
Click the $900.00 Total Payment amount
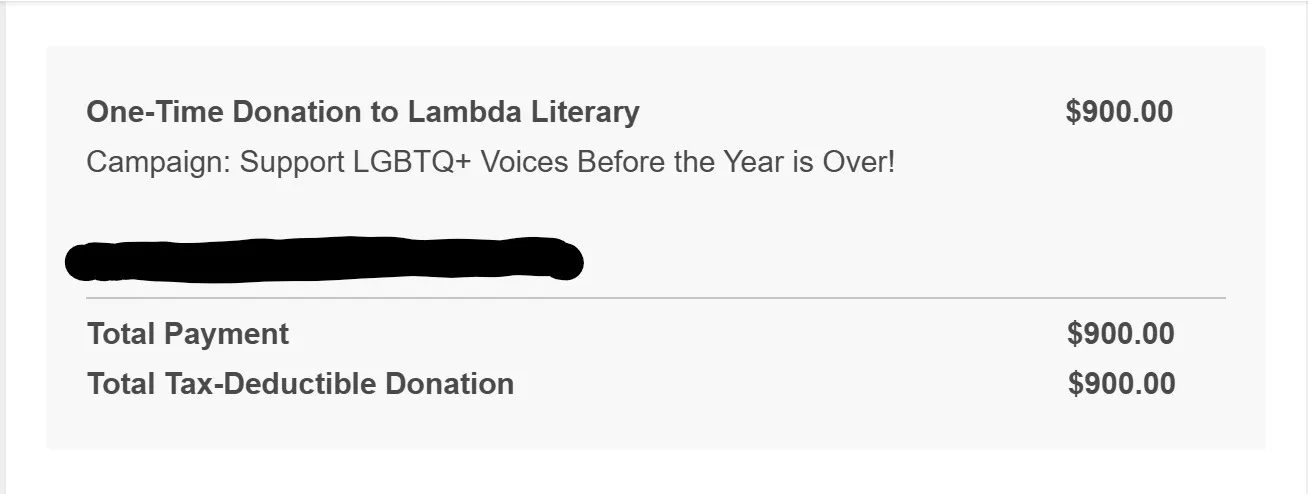[x=1120, y=334]
